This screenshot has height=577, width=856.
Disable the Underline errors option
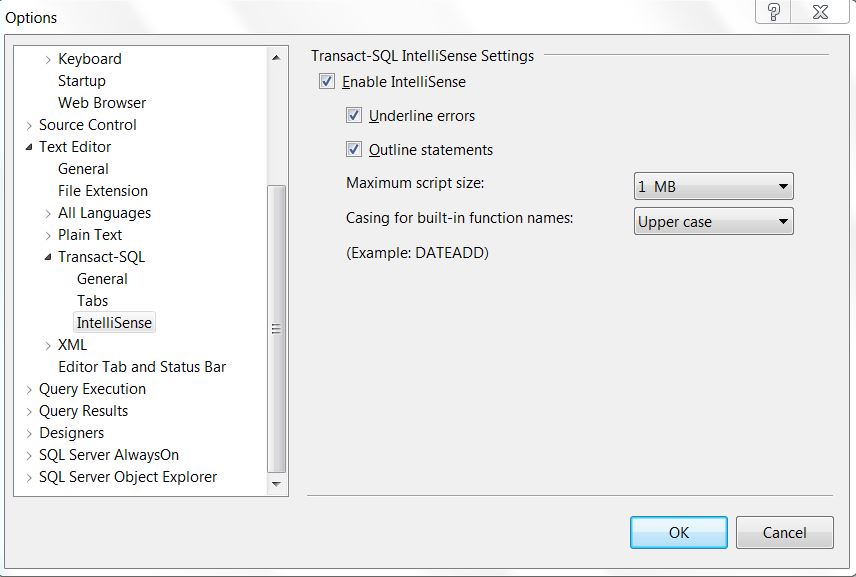[353, 115]
